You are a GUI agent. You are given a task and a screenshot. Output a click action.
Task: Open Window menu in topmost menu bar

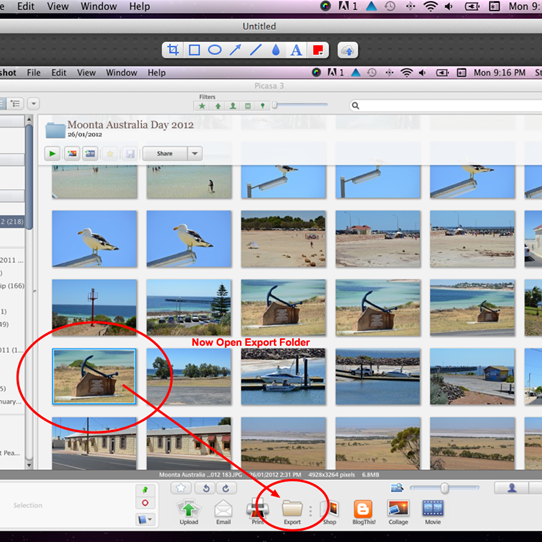[x=99, y=6]
